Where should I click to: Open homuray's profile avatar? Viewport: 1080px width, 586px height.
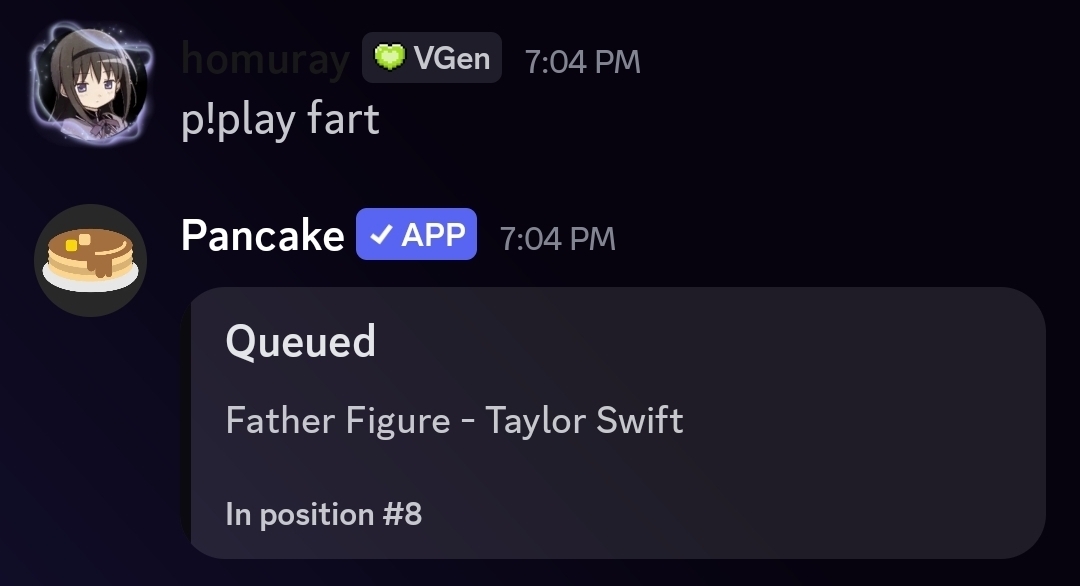point(91,89)
